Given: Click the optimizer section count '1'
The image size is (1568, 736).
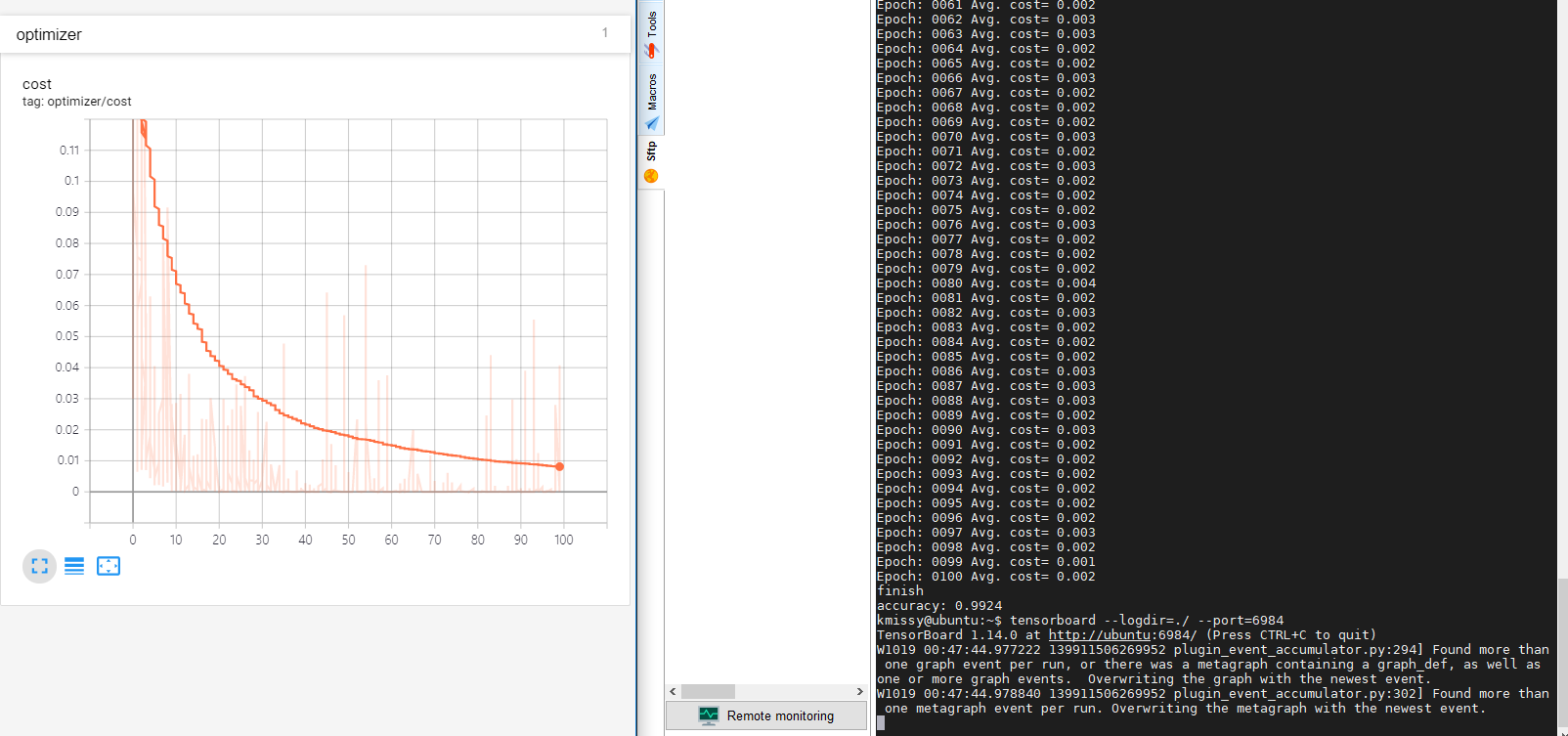Looking at the screenshot, I should [x=605, y=33].
